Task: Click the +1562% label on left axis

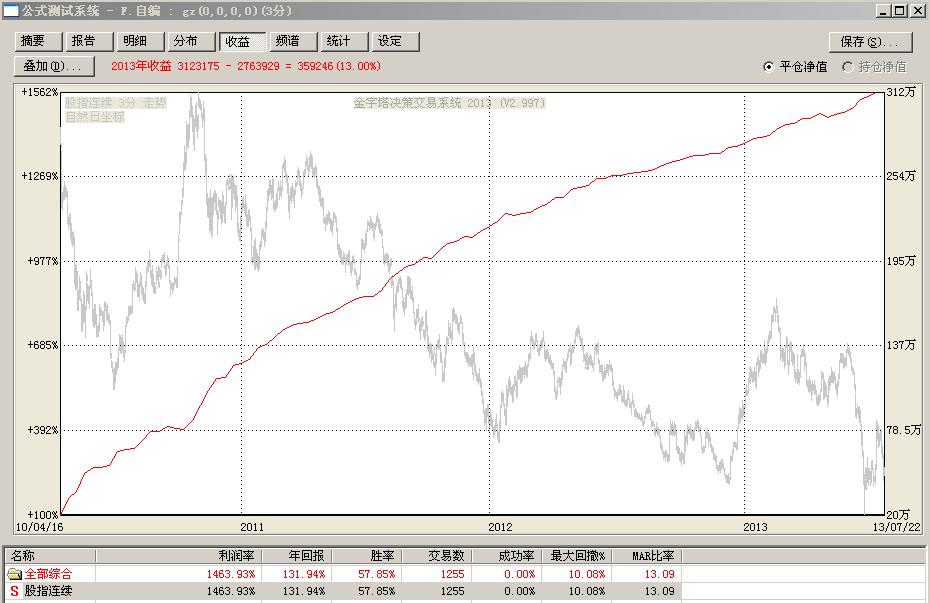Action: (40, 92)
